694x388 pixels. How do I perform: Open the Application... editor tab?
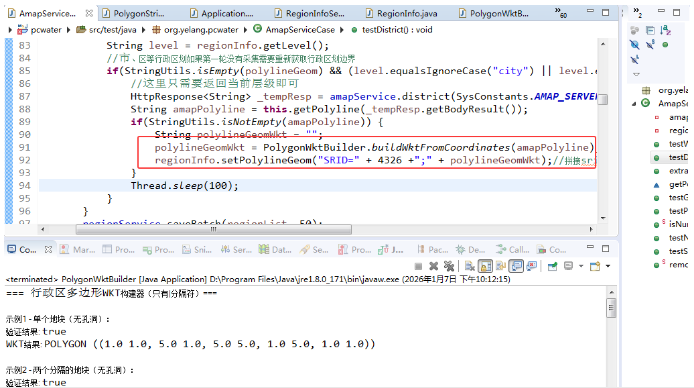222,14
